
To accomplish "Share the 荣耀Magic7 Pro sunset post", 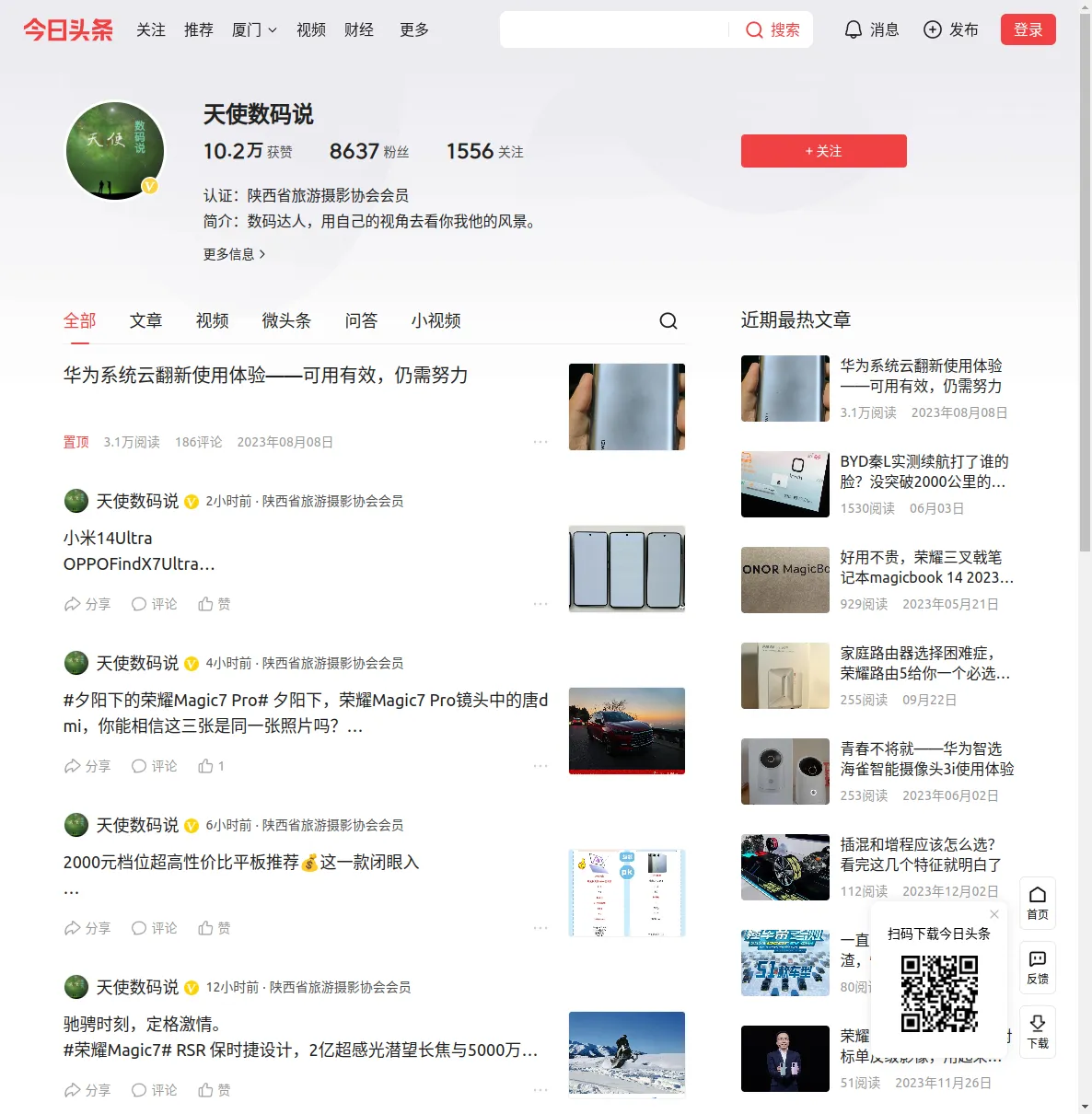I will (87, 766).
